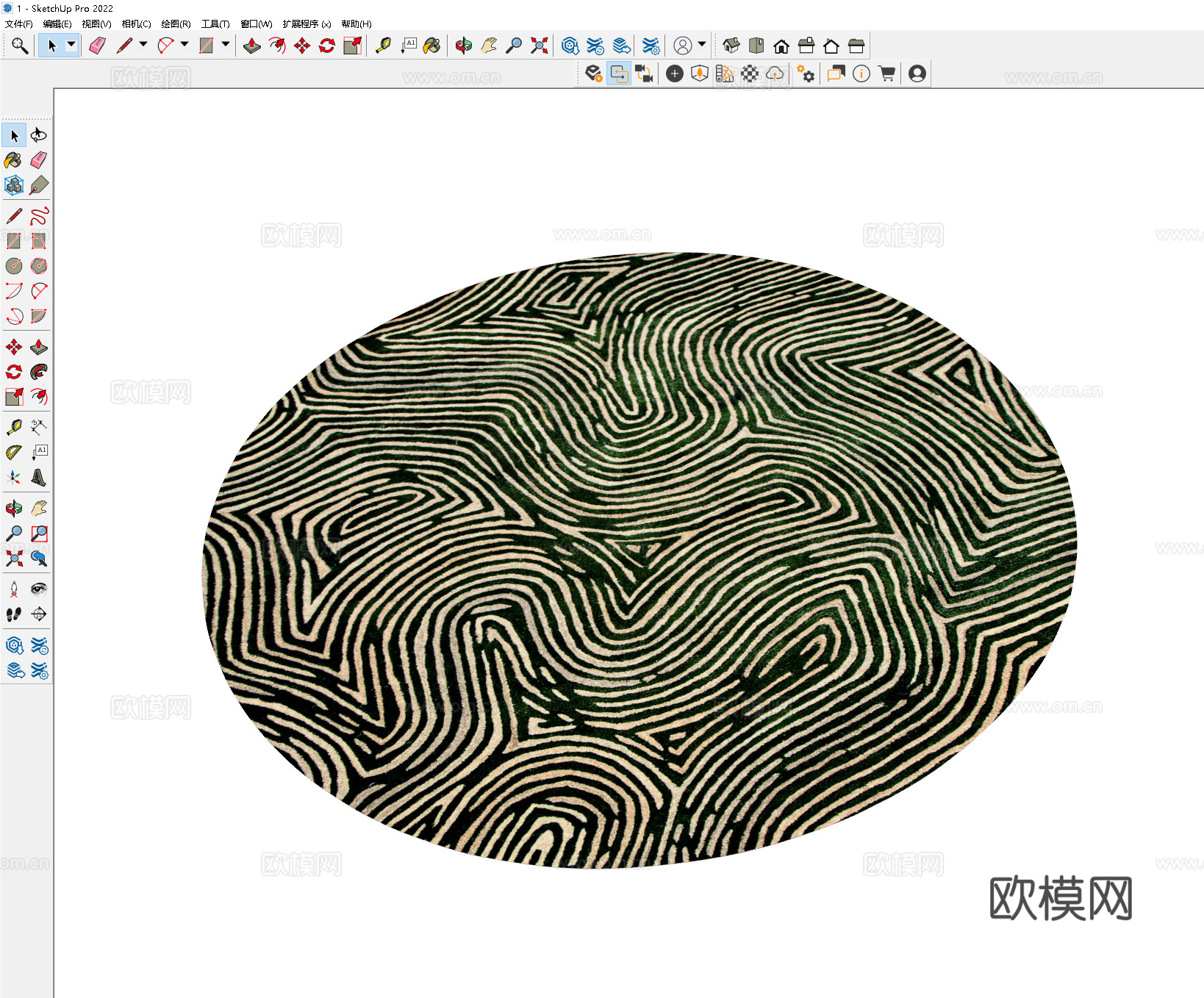This screenshot has width=1204, height=998.
Task: Open the 文件(F) menu
Action: (x=18, y=24)
